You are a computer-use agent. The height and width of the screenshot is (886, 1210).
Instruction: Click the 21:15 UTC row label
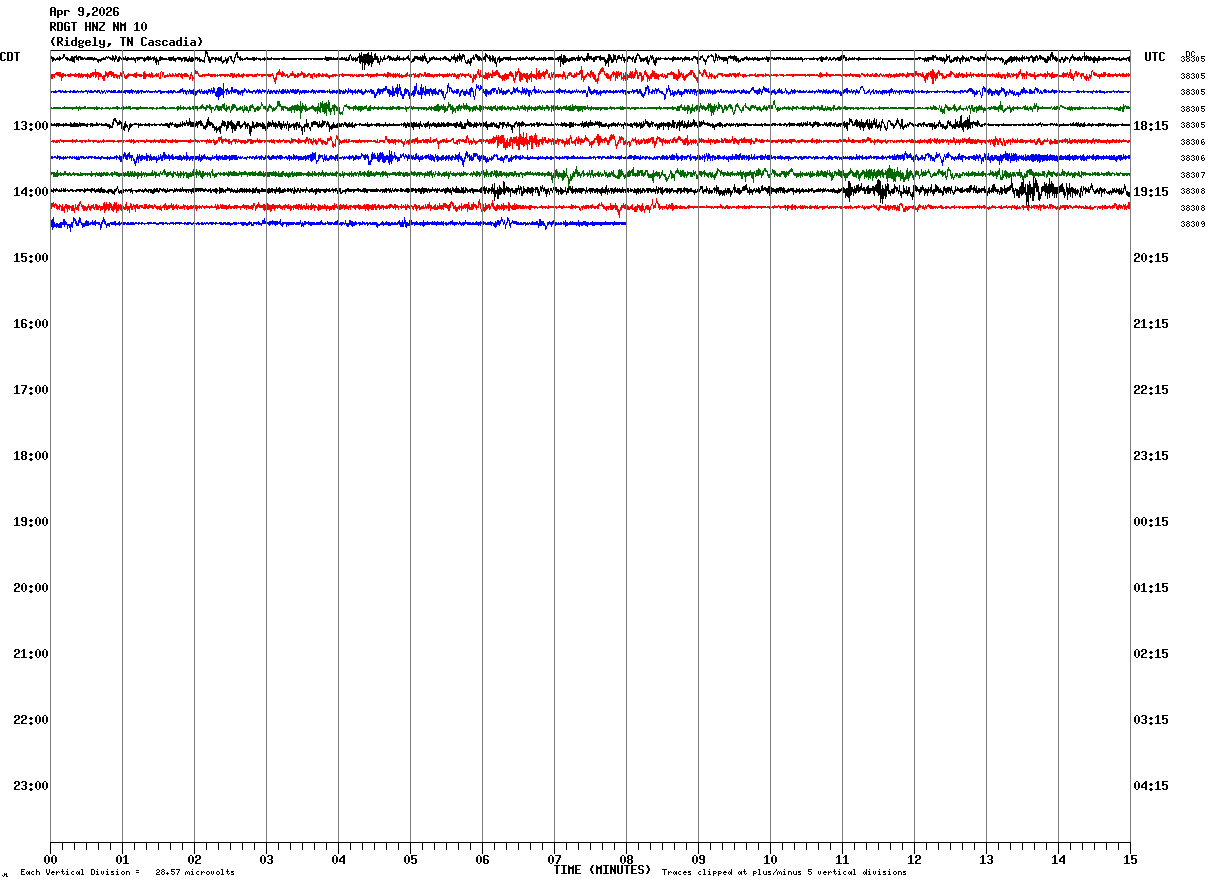click(x=1151, y=323)
